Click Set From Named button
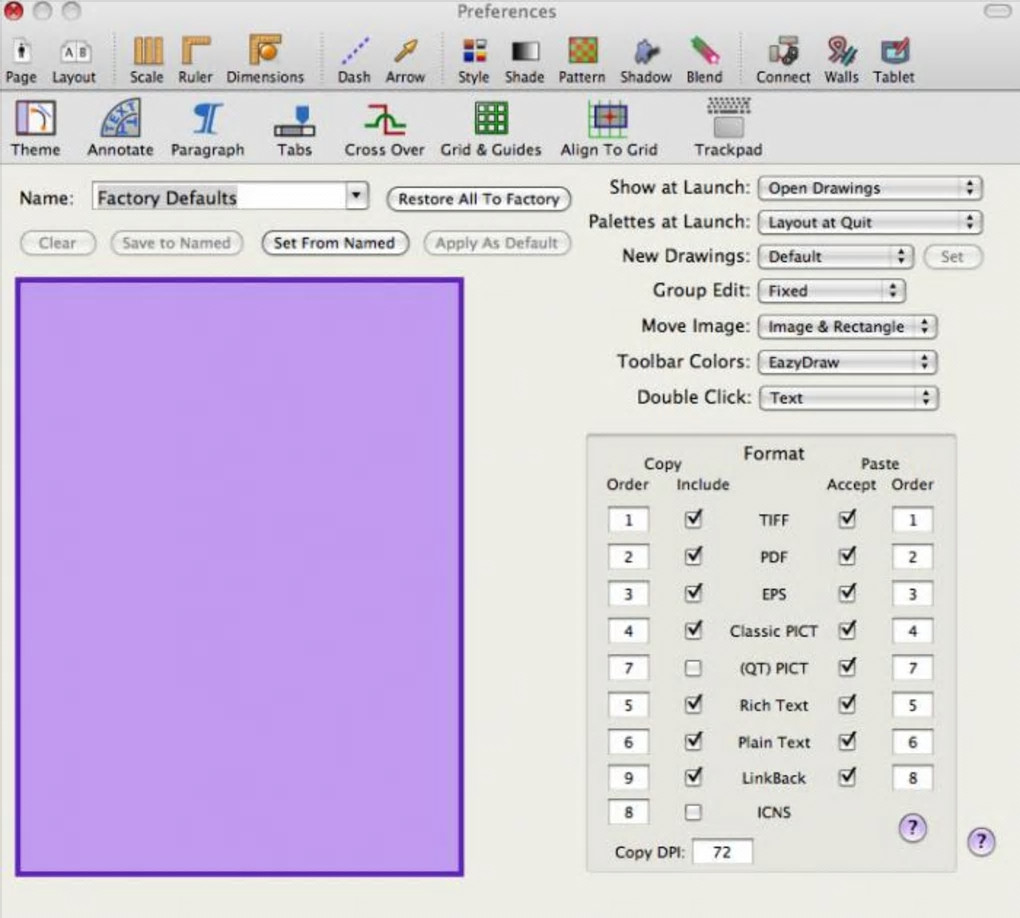 point(334,243)
